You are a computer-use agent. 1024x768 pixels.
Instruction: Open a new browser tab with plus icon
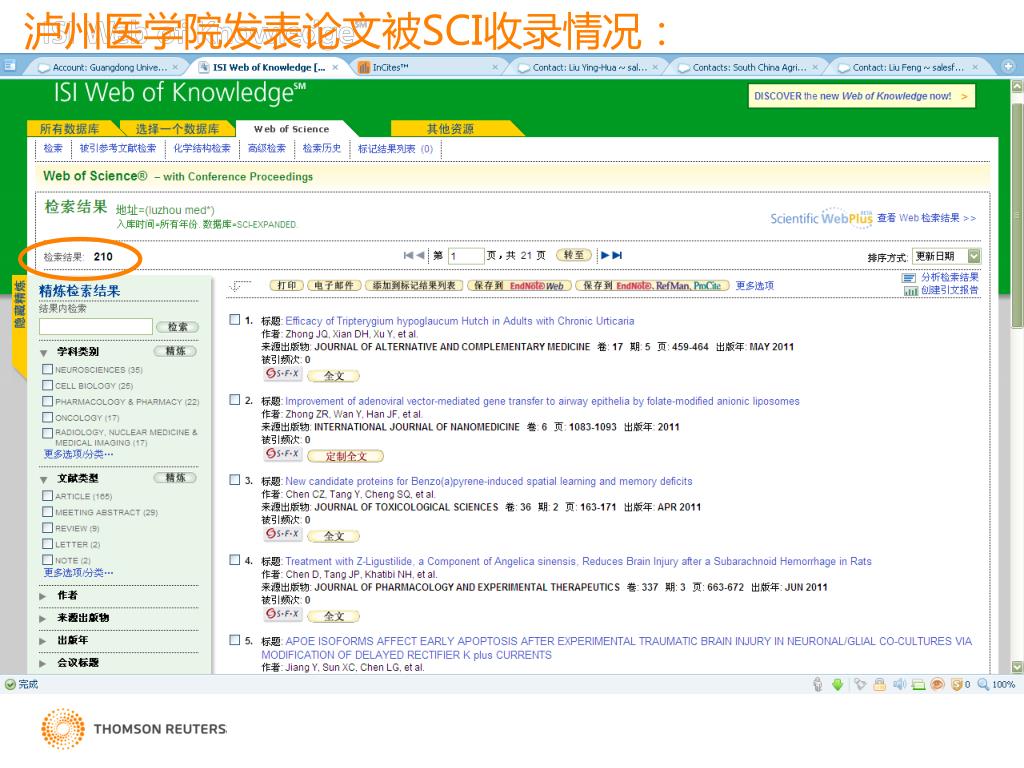point(1008,66)
